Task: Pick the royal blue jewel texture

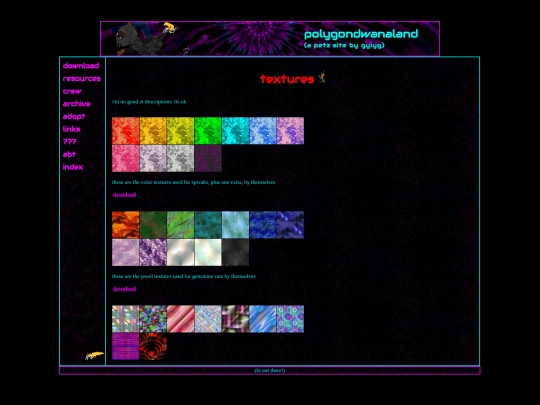Action: (263, 225)
